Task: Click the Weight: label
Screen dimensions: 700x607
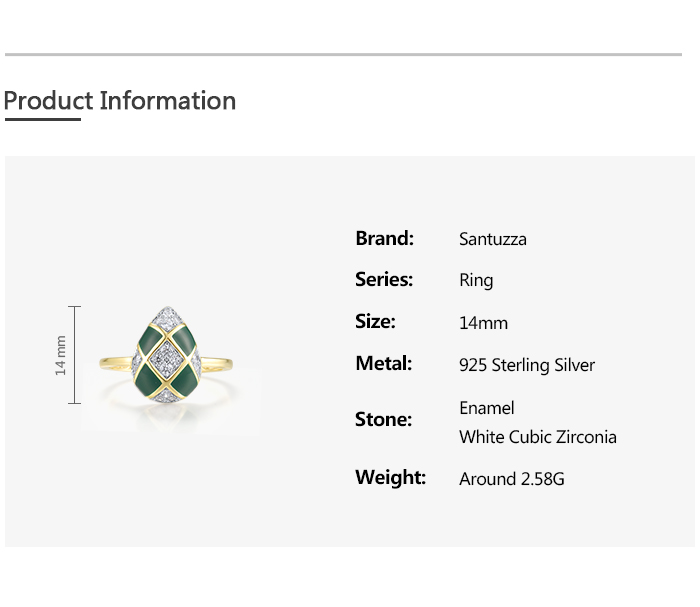Action: [390, 478]
